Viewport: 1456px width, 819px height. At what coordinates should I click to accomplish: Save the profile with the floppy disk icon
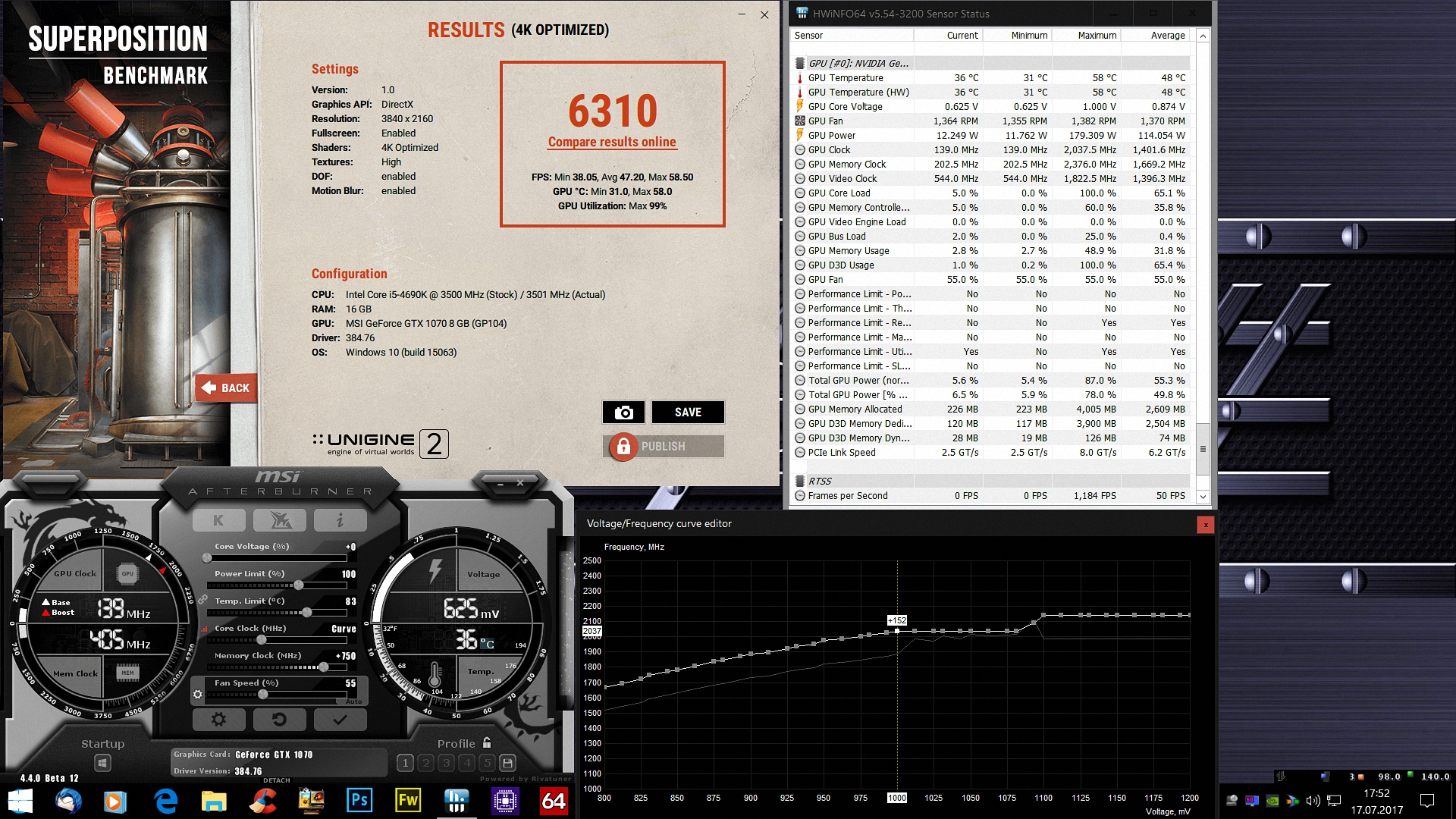508,763
